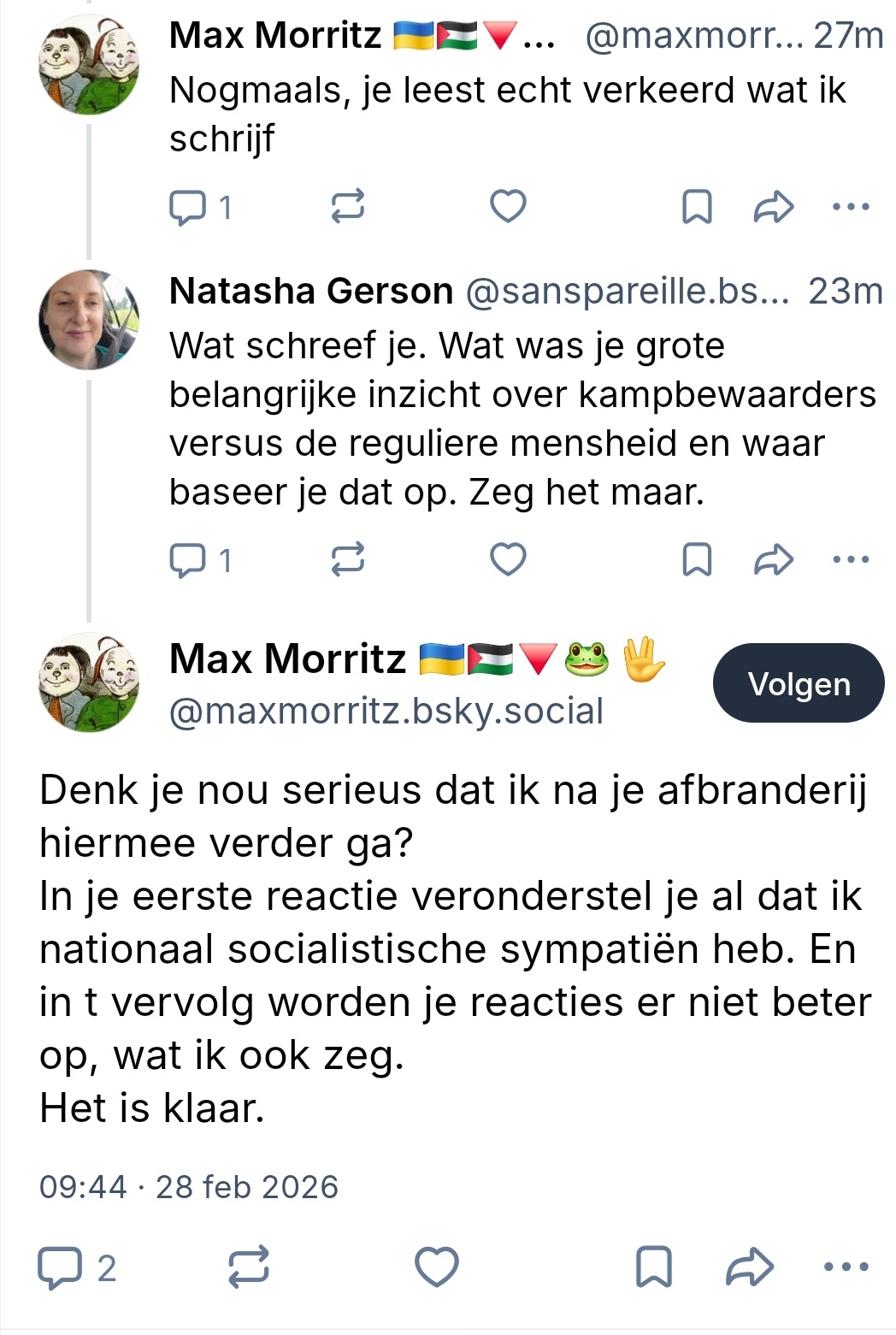Reply to the main post
This screenshot has width=896, height=1335.
[x=60, y=1267]
